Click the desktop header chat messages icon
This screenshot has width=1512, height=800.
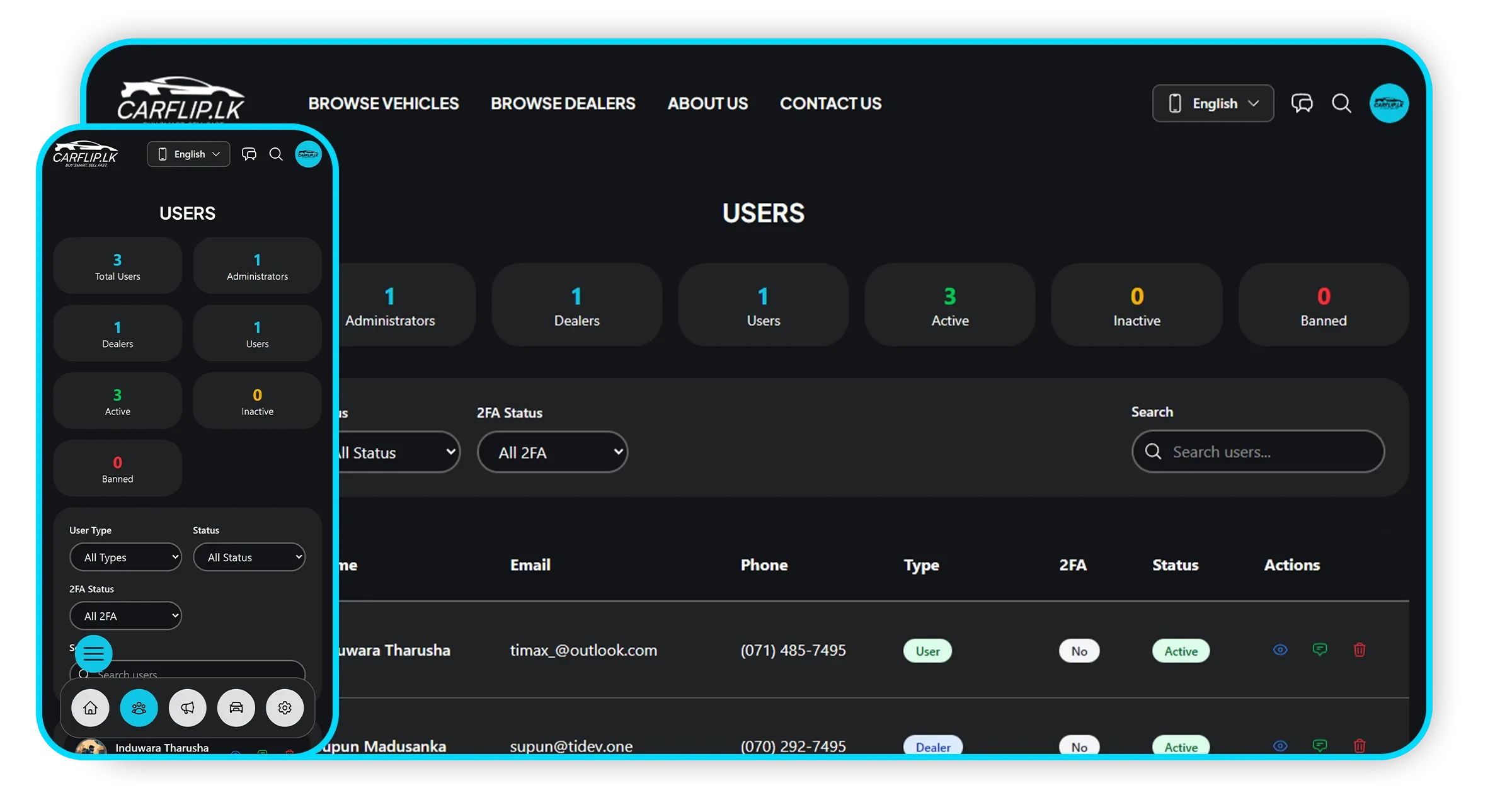pos(1302,103)
